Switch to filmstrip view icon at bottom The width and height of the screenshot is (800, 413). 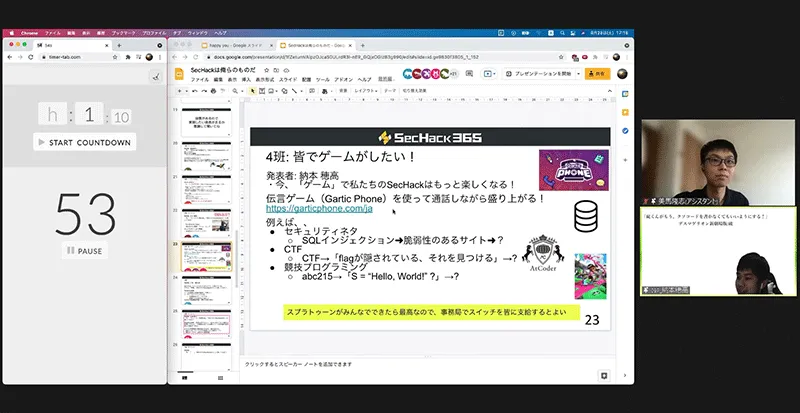[x=185, y=378]
